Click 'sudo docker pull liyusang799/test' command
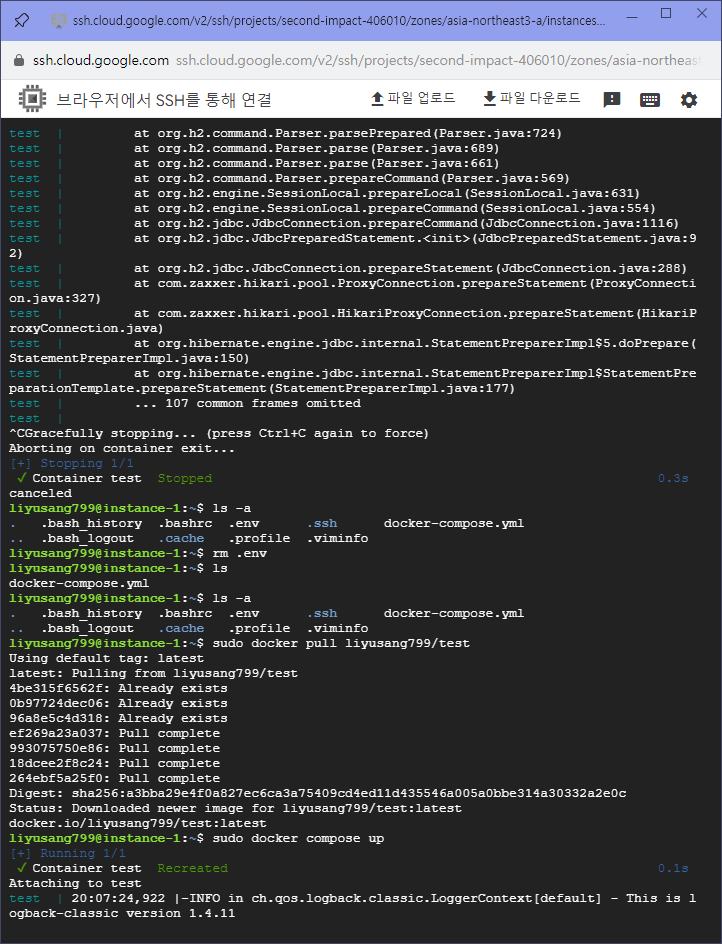The width and height of the screenshot is (722, 944). [341, 644]
